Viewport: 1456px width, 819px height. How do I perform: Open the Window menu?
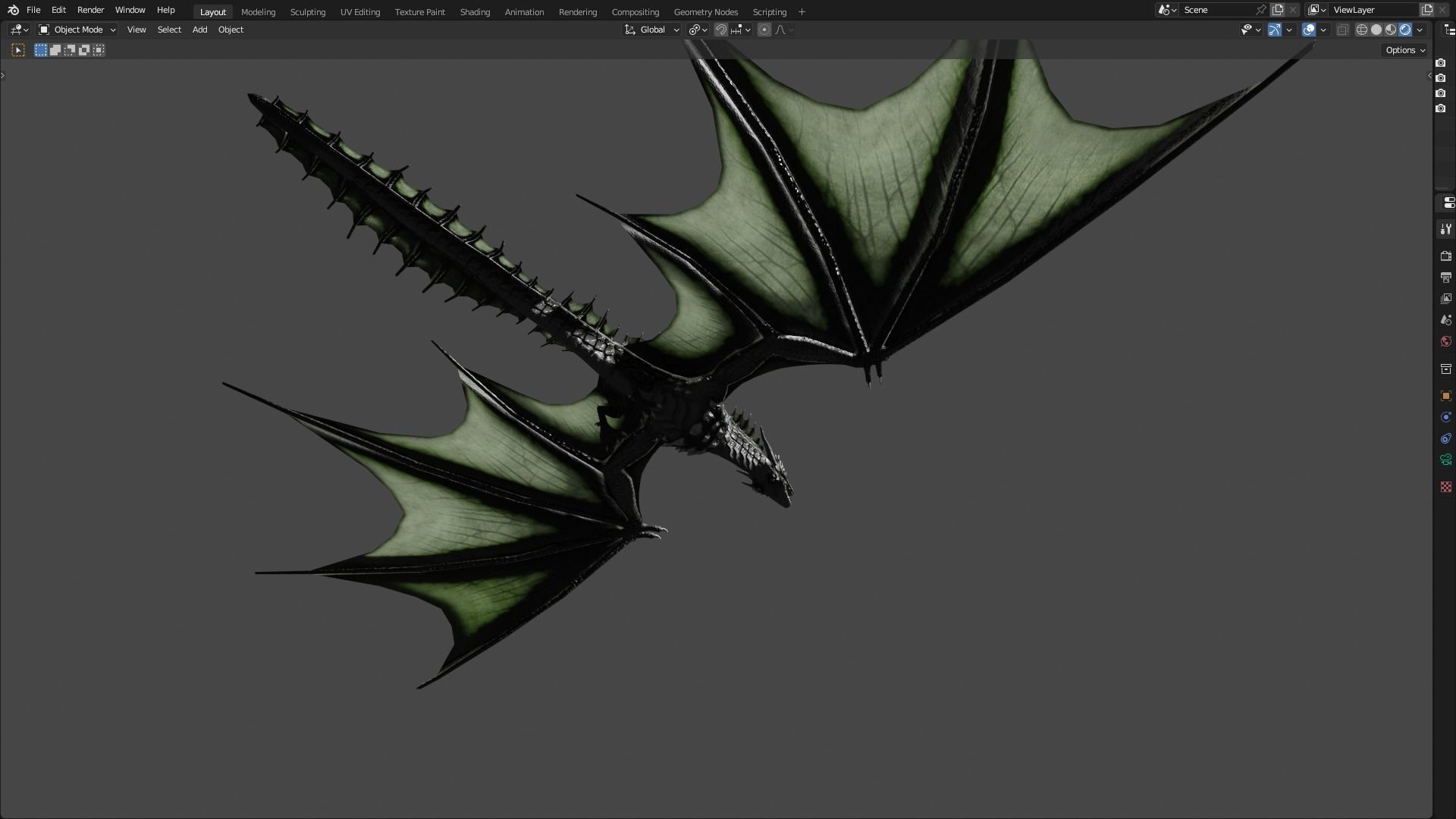130,10
